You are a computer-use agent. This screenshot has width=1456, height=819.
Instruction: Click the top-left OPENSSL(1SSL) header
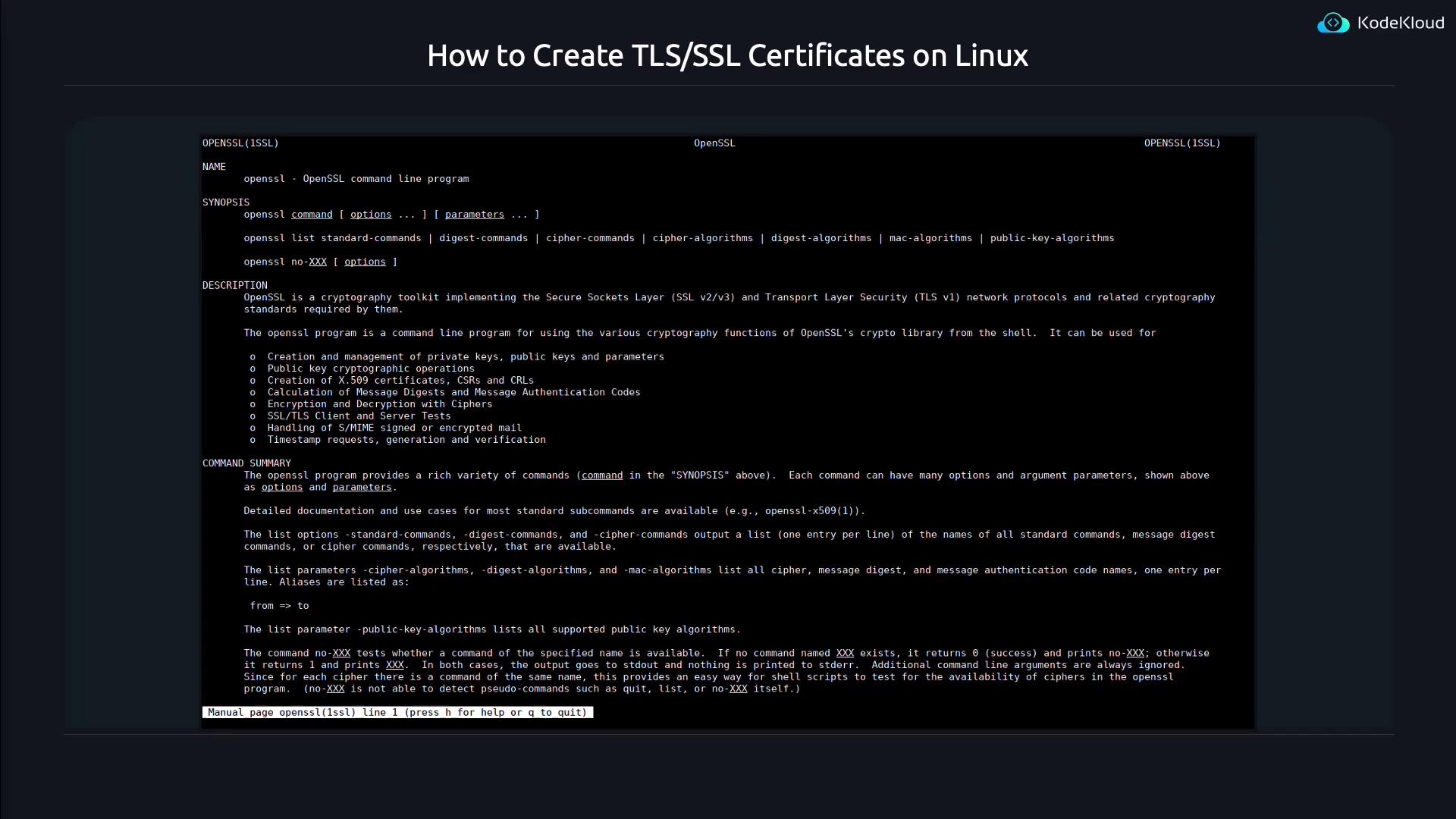(x=240, y=143)
